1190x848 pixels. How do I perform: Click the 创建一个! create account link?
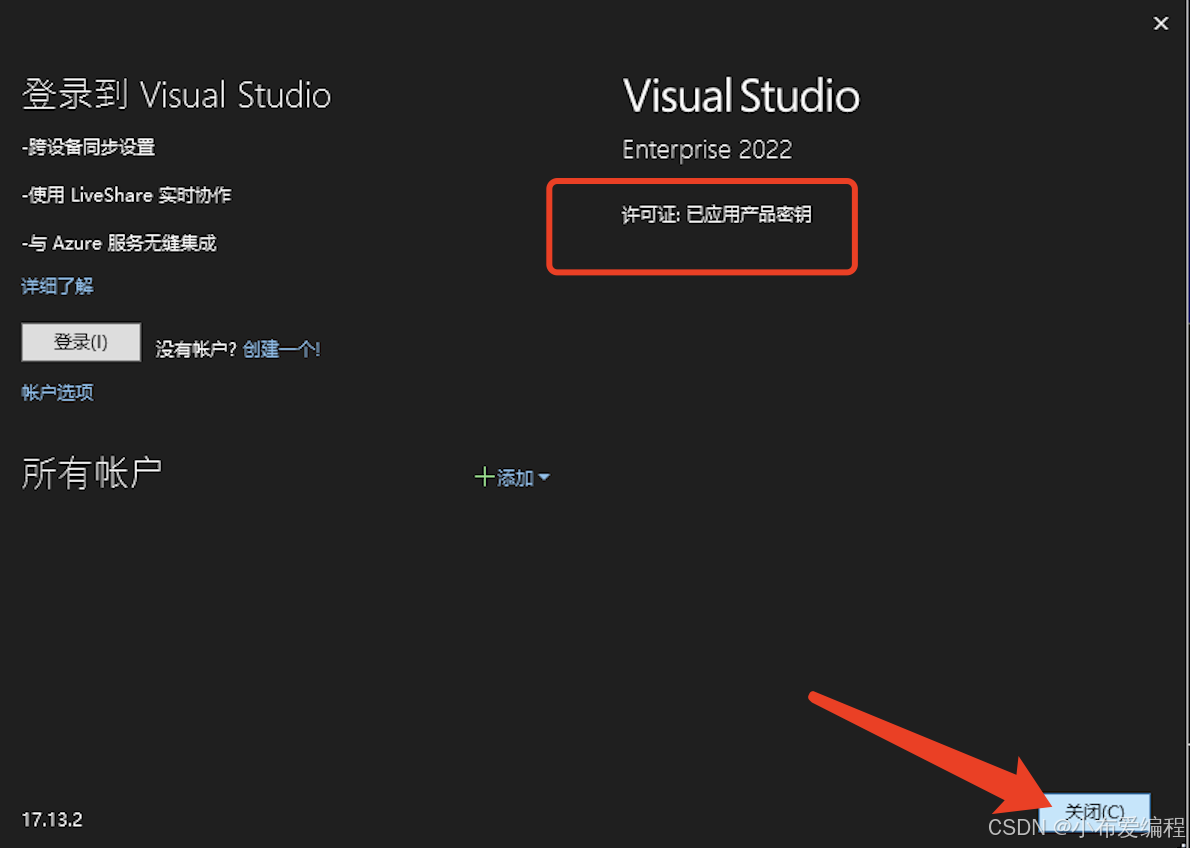pos(282,349)
